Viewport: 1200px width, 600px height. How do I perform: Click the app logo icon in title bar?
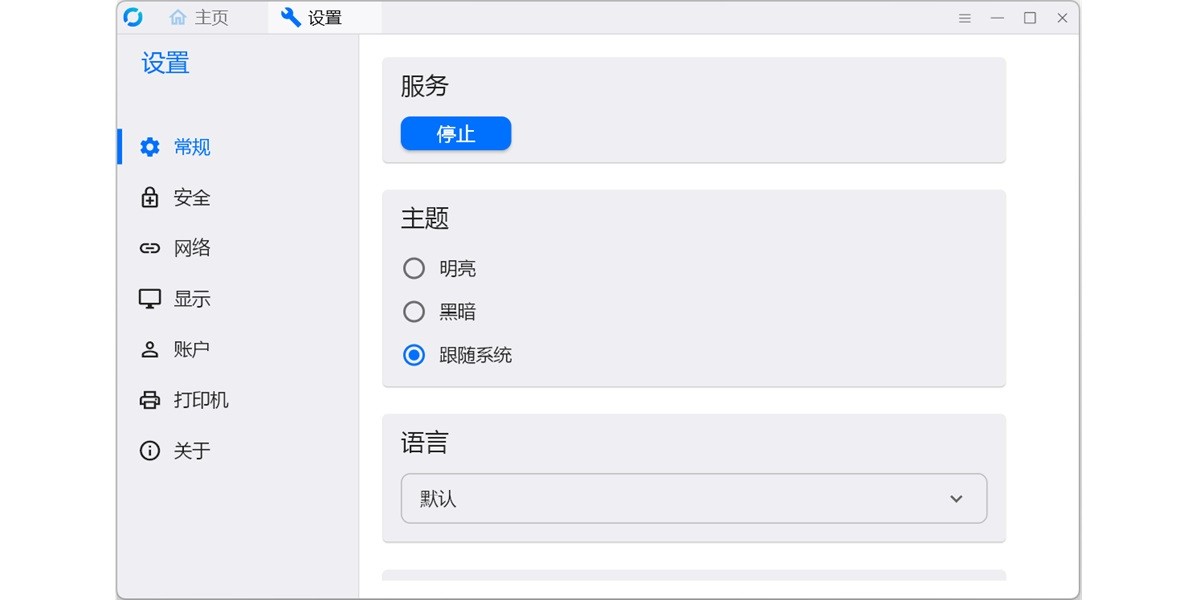133,17
